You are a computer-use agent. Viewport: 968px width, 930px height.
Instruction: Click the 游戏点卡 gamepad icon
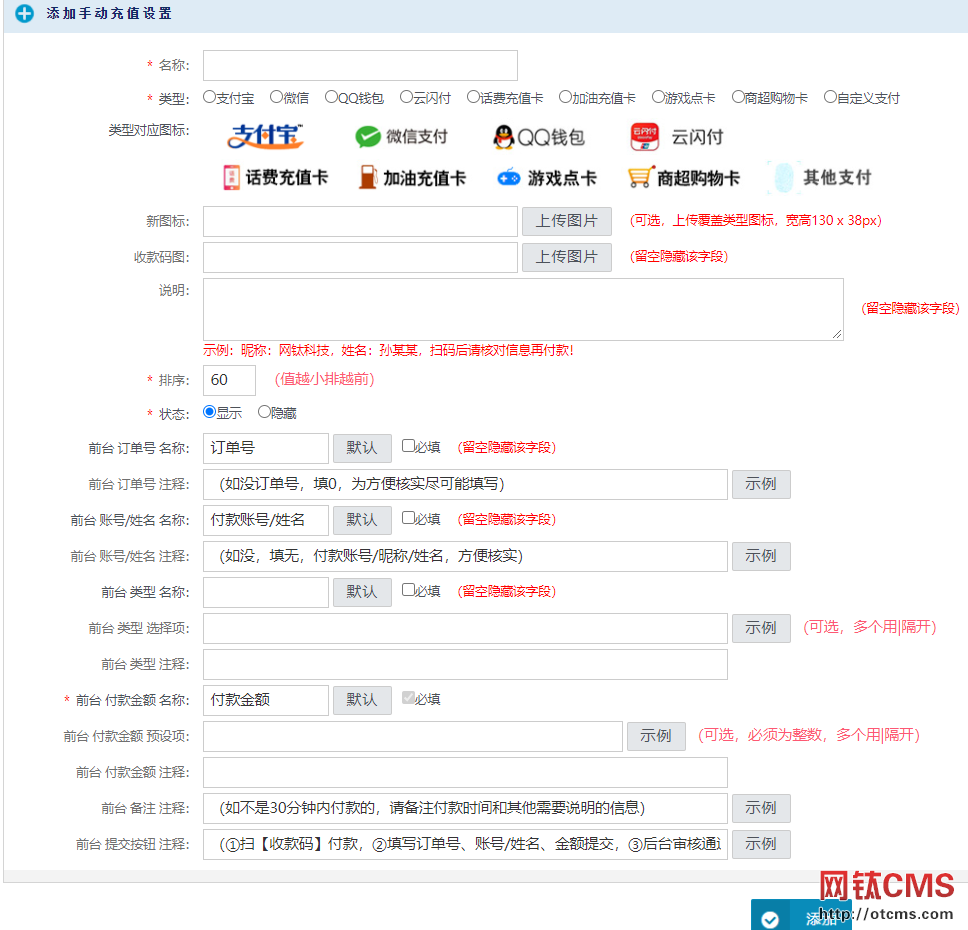(x=509, y=178)
